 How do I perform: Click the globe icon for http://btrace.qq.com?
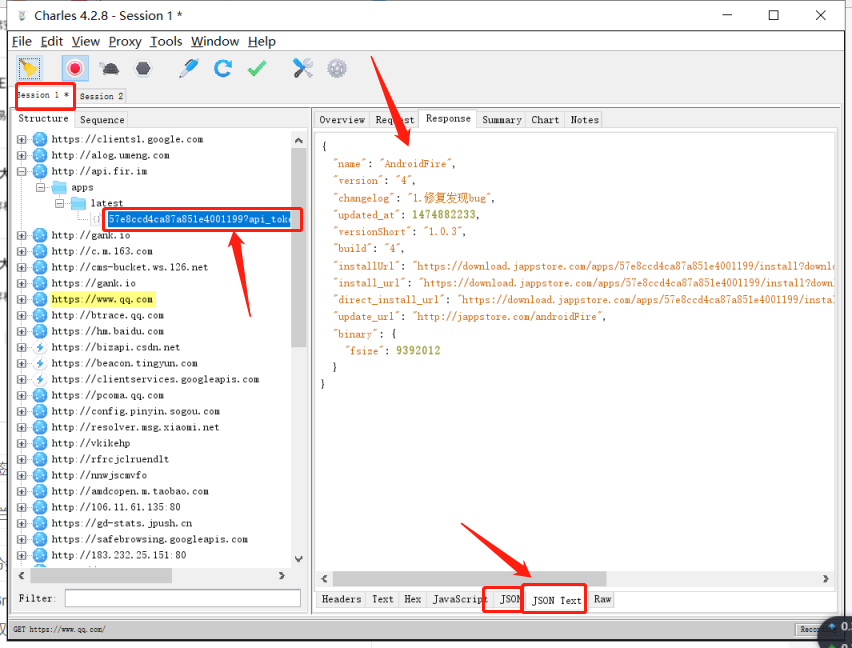tap(40, 315)
